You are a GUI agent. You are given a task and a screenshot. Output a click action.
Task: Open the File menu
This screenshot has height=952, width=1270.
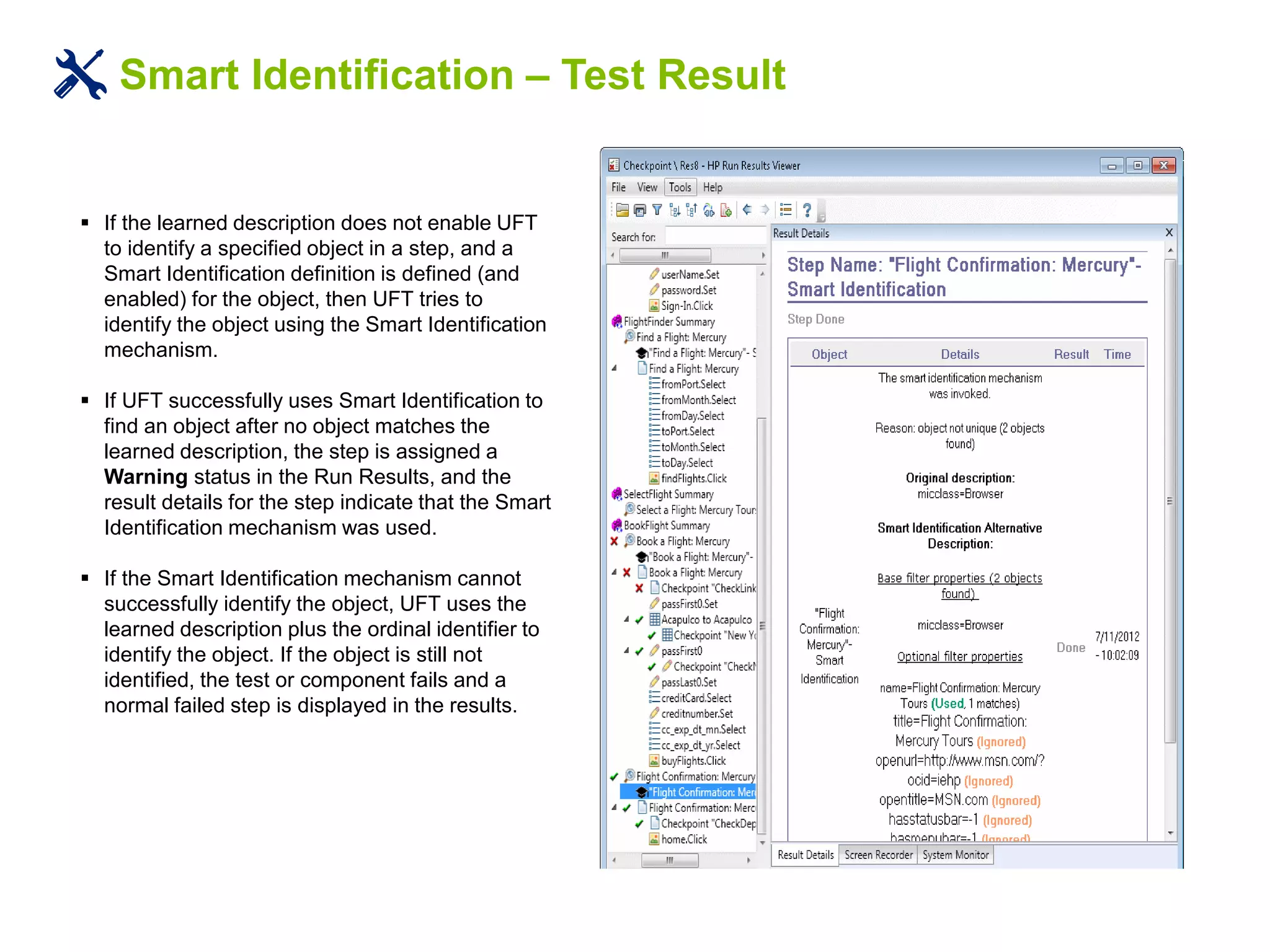(x=618, y=187)
